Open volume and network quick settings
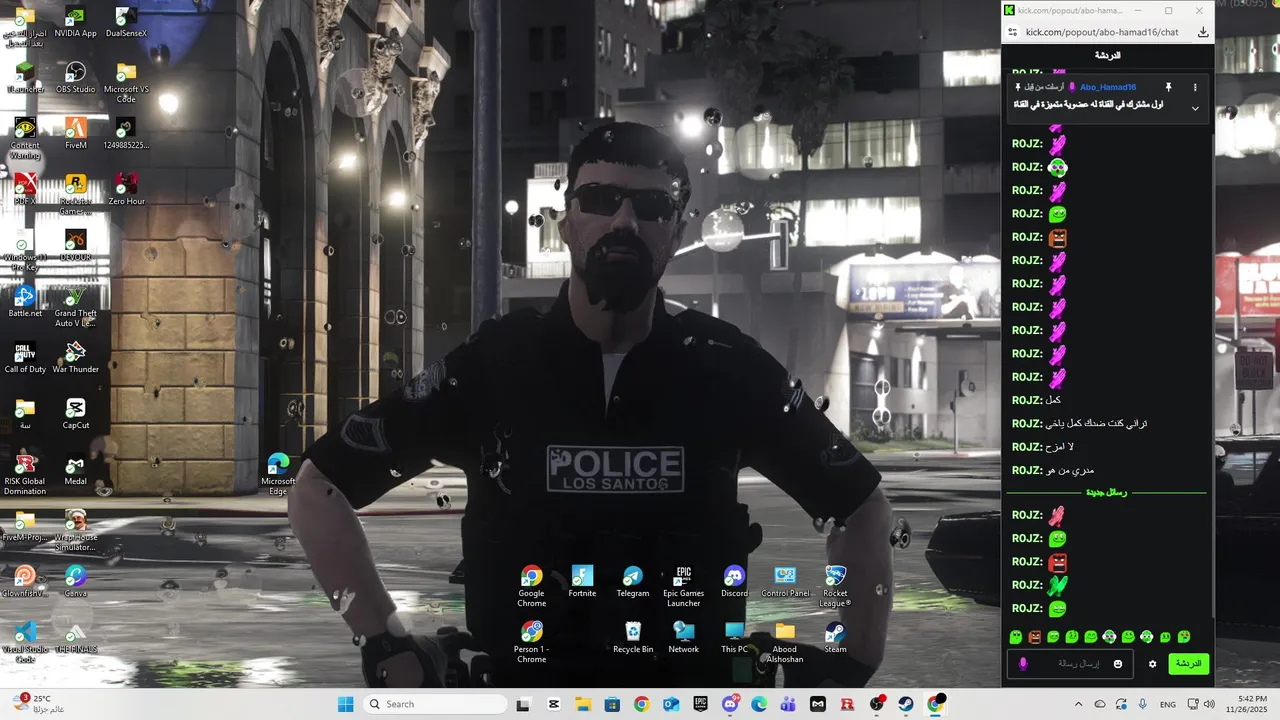 (x=1203, y=704)
